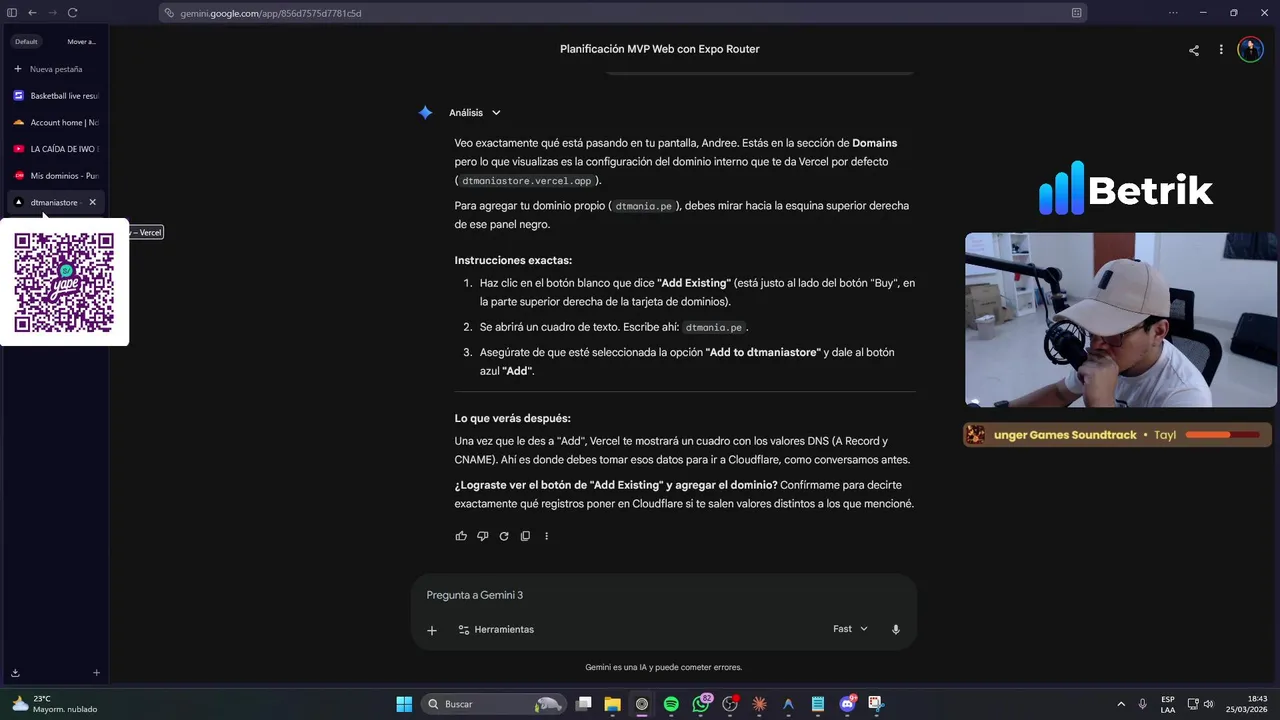This screenshot has height=720, width=1280.
Task: Open WhatsApp from the taskbar
Action: tap(701, 704)
